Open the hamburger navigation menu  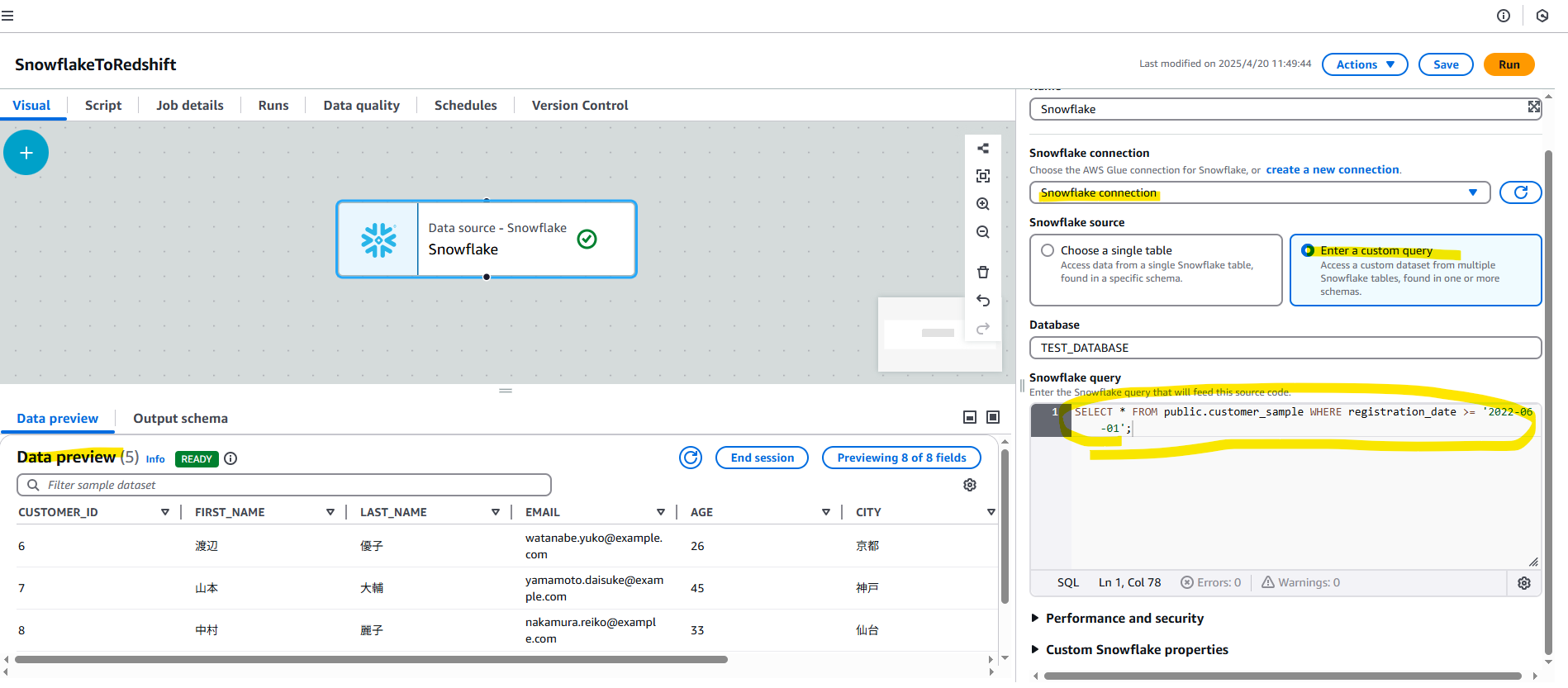(x=7, y=16)
